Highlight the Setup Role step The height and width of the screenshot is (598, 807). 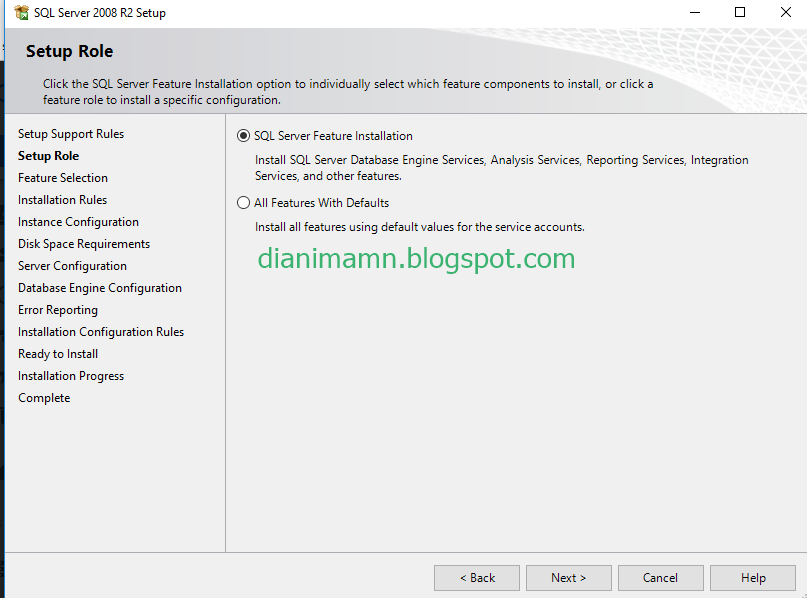(48, 155)
